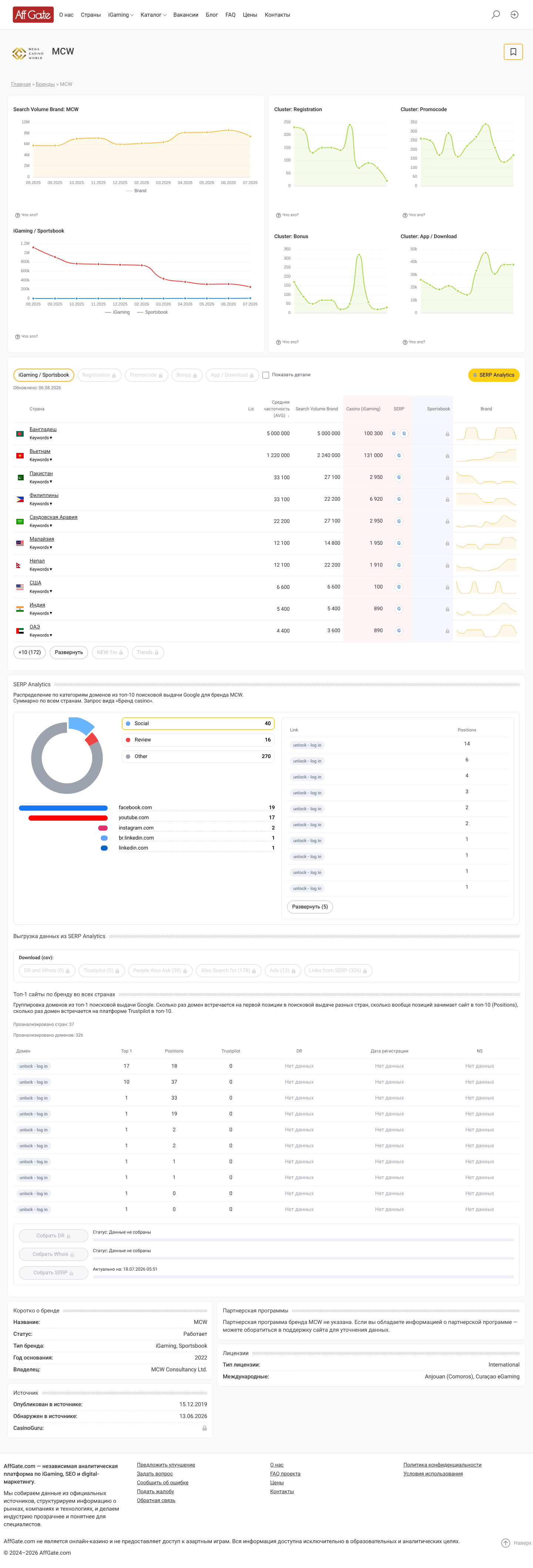Expand links list 'Развернуть (5)'
The width and height of the screenshot is (533, 1568).
310,907
